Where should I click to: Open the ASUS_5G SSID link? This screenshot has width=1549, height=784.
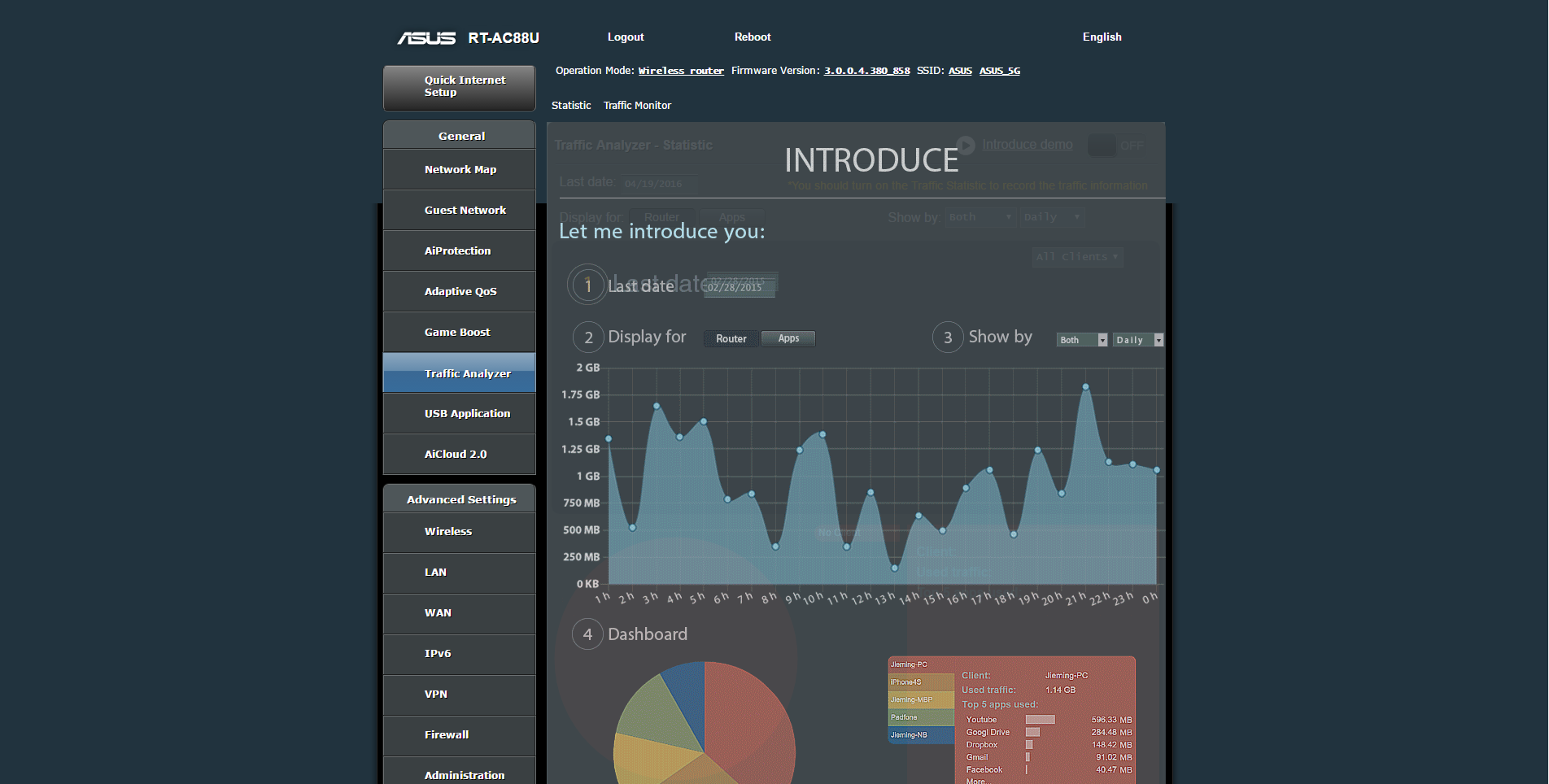pos(999,71)
